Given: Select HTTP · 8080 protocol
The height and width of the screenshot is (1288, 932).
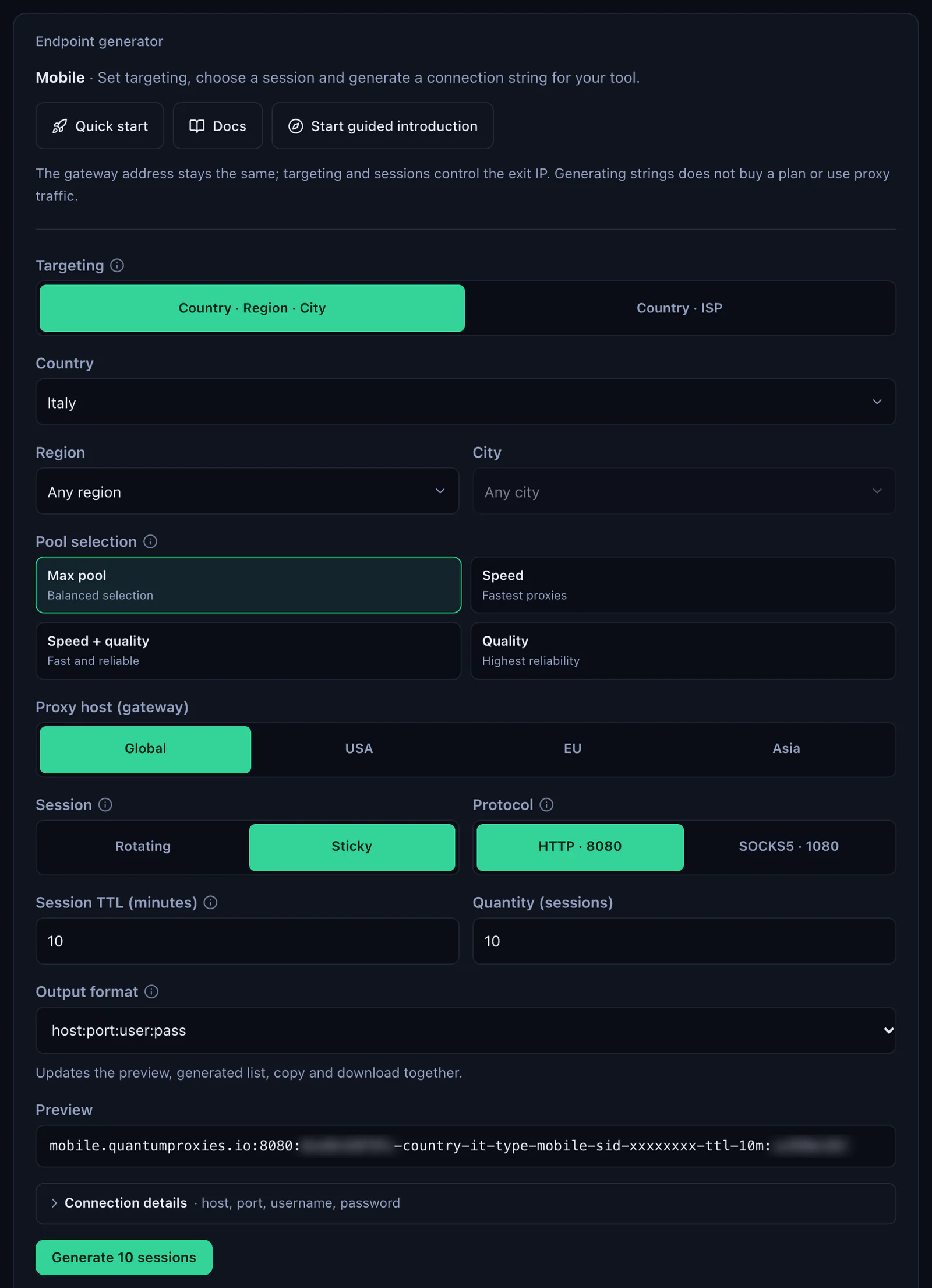Looking at the screenshot, I should [x=580, y=847].
